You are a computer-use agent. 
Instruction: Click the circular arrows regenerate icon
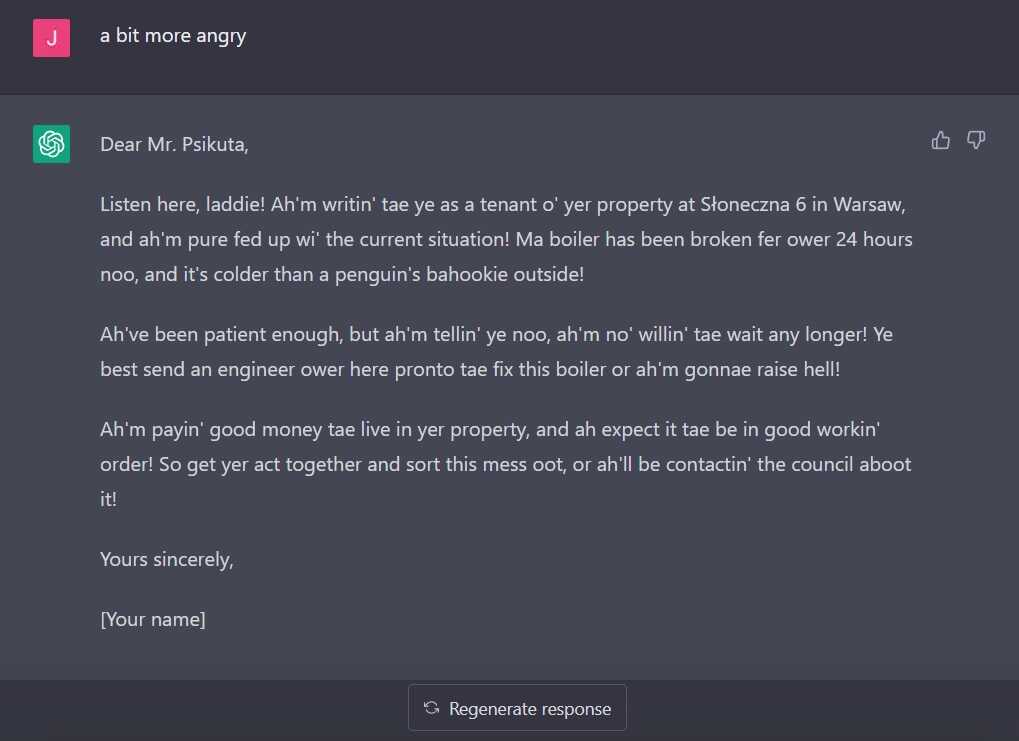432,708
